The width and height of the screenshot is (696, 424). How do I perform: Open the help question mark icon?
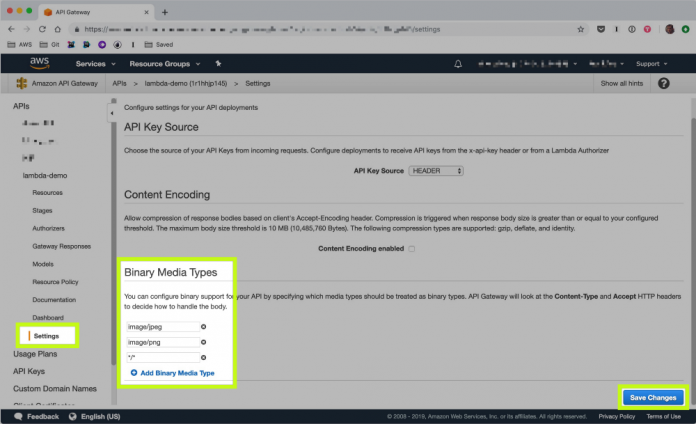click(x=663, y=83)
